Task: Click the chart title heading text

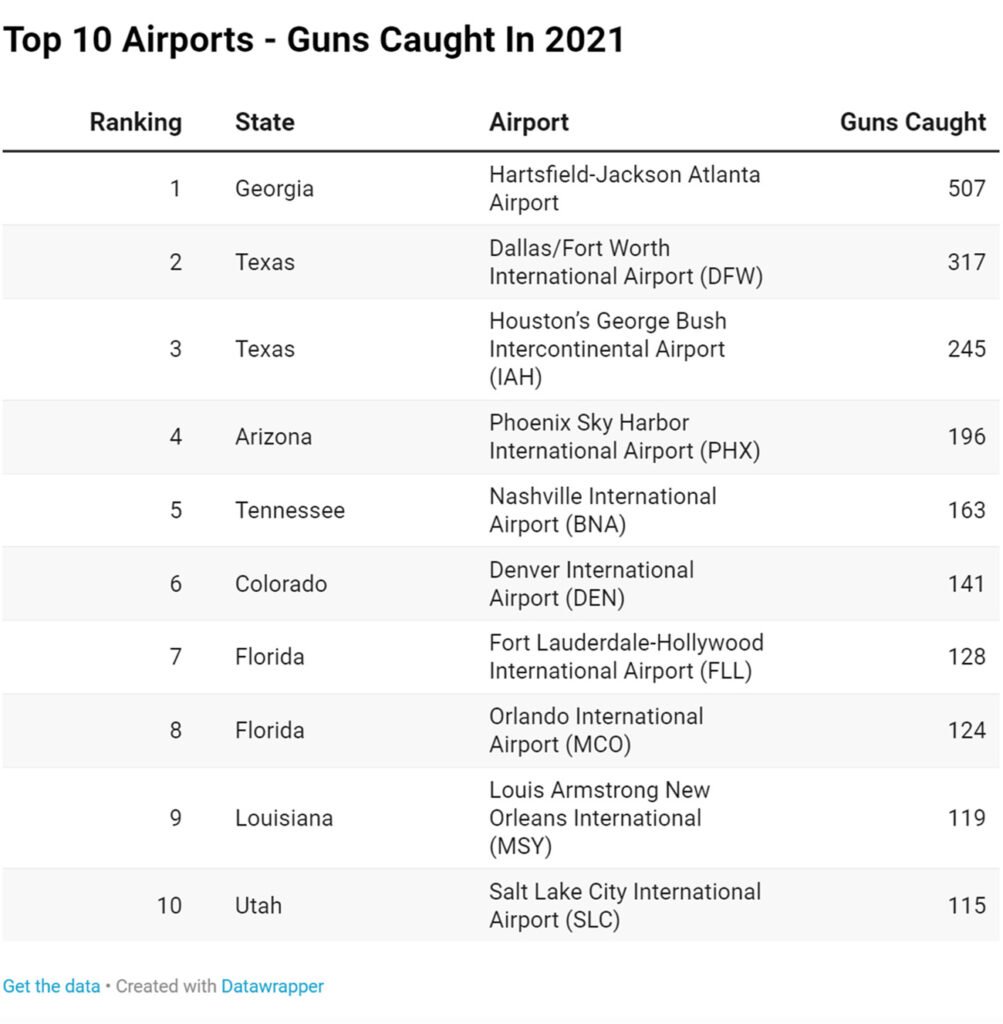Action: tap(313, 40)
